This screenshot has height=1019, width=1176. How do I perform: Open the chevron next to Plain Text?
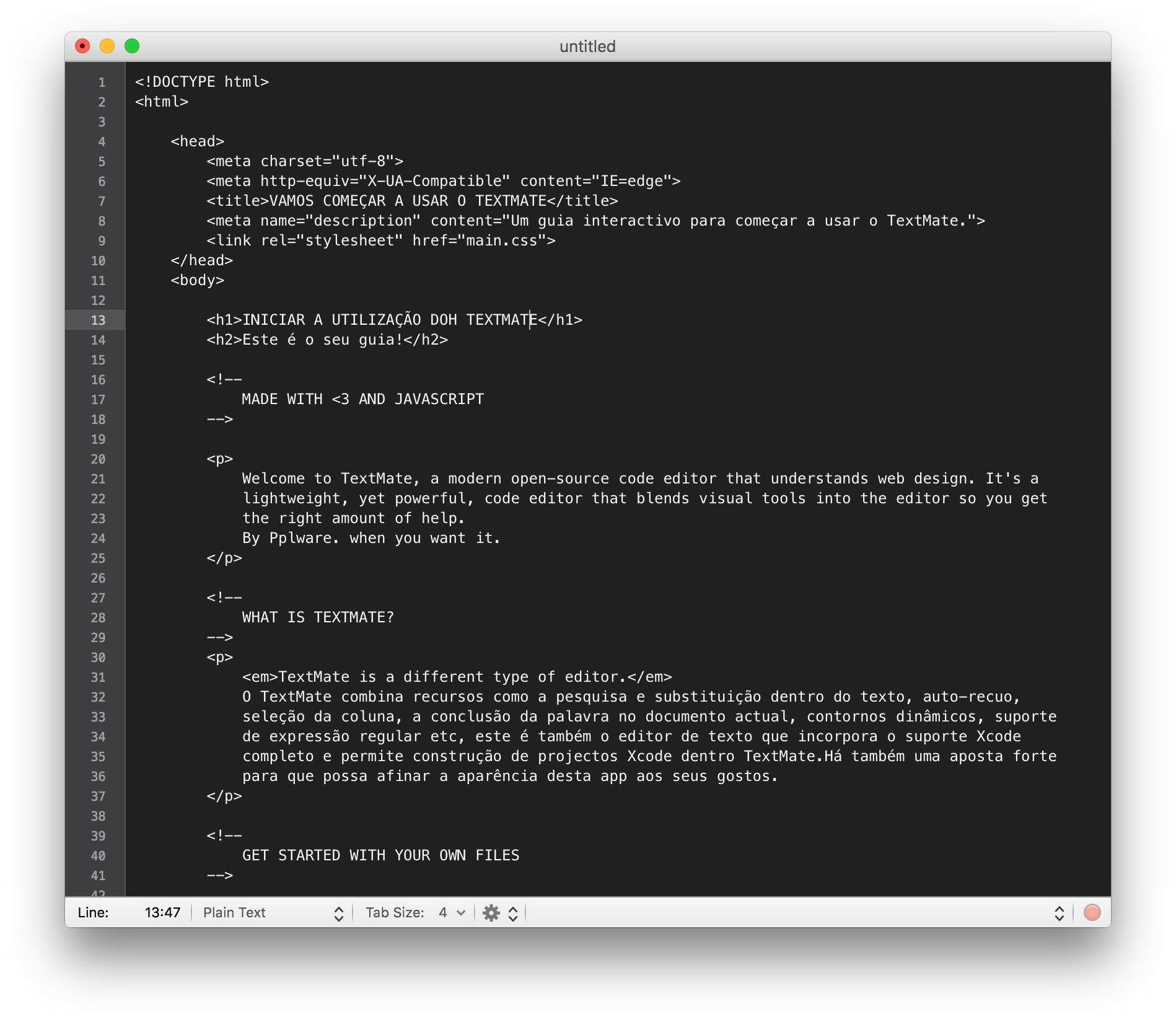(x=338, y=912)
